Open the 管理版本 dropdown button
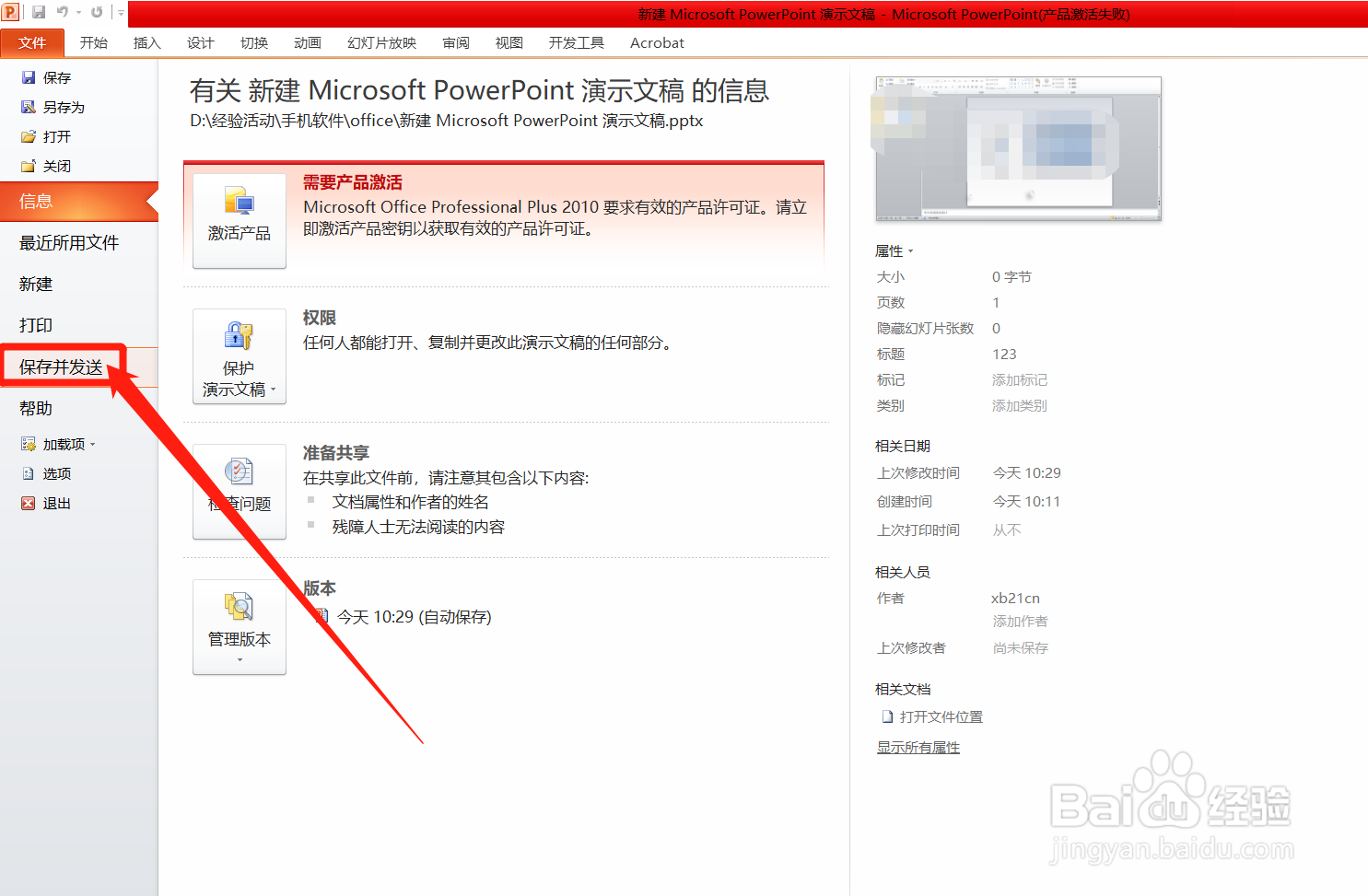Image resolution: width=1368 pixels, height=896 pixels. pos(240,626)
